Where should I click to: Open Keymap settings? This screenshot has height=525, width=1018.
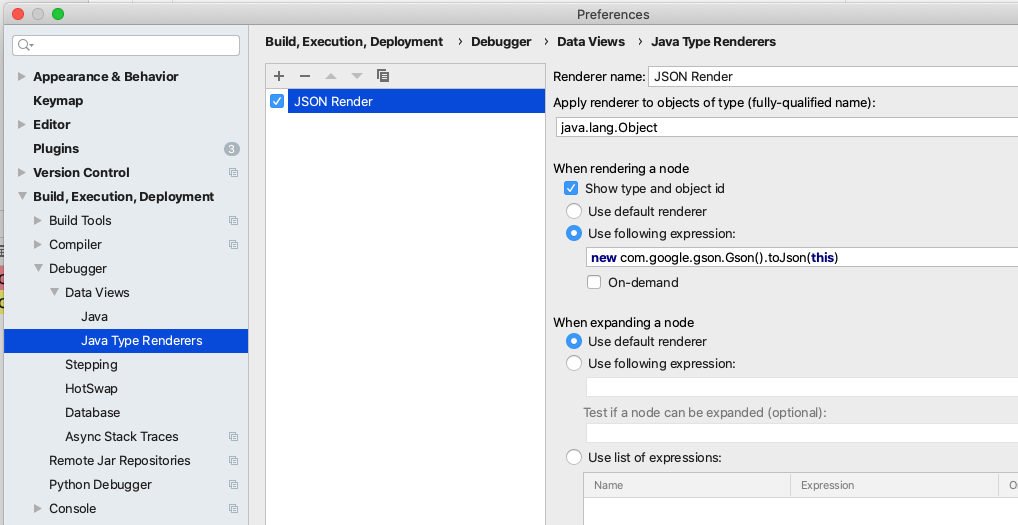point(58,101)
